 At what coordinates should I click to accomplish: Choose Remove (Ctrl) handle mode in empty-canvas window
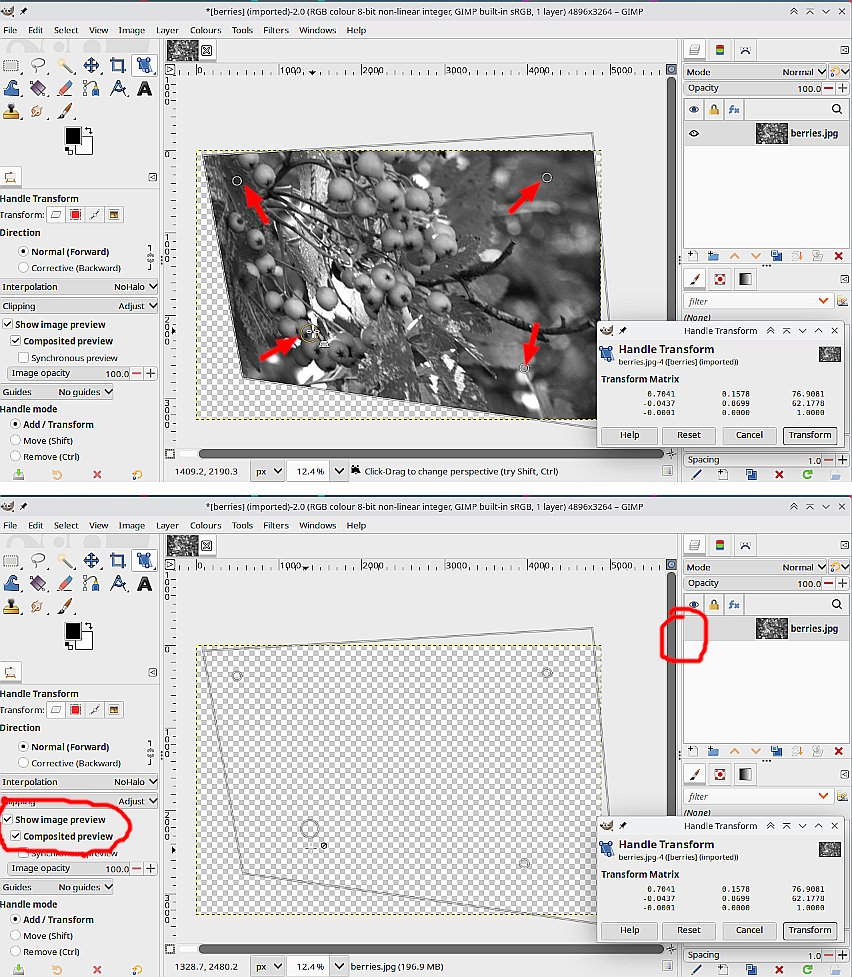45,952
